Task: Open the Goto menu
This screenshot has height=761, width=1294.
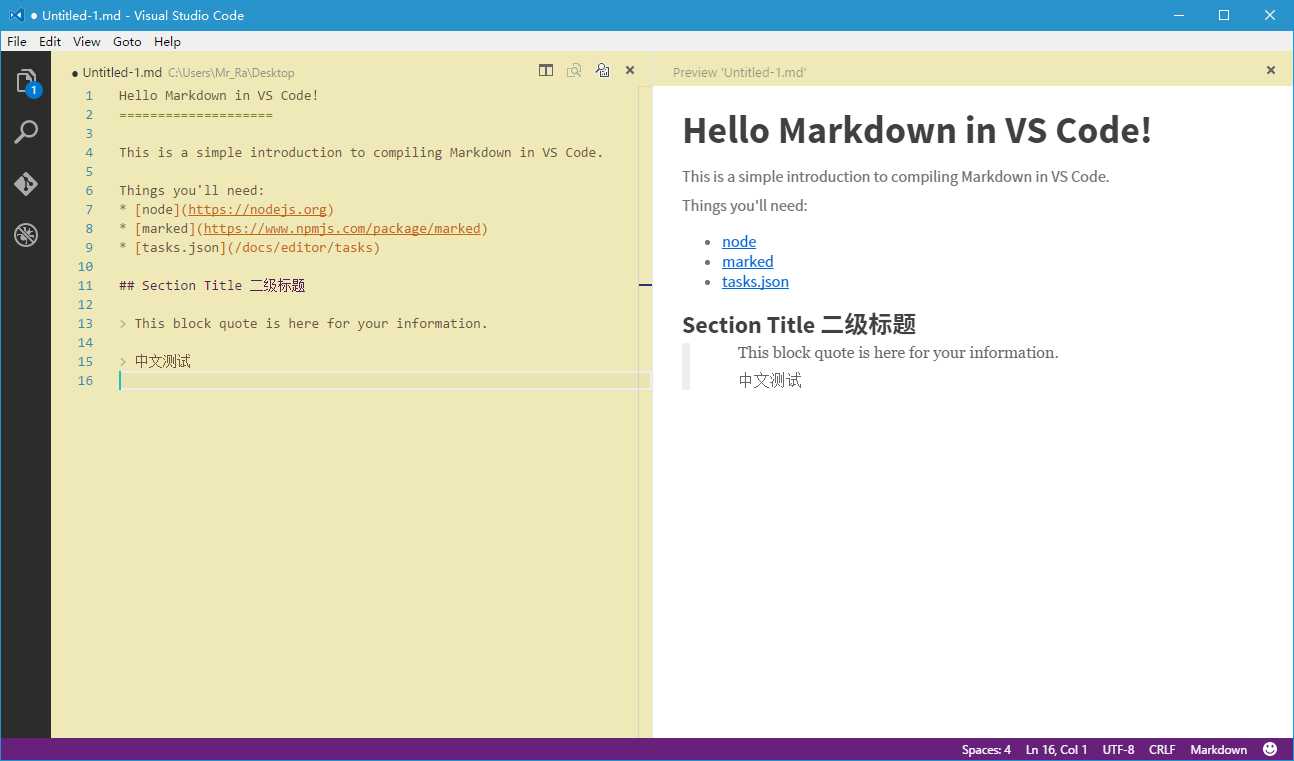Action: point(127,42)
